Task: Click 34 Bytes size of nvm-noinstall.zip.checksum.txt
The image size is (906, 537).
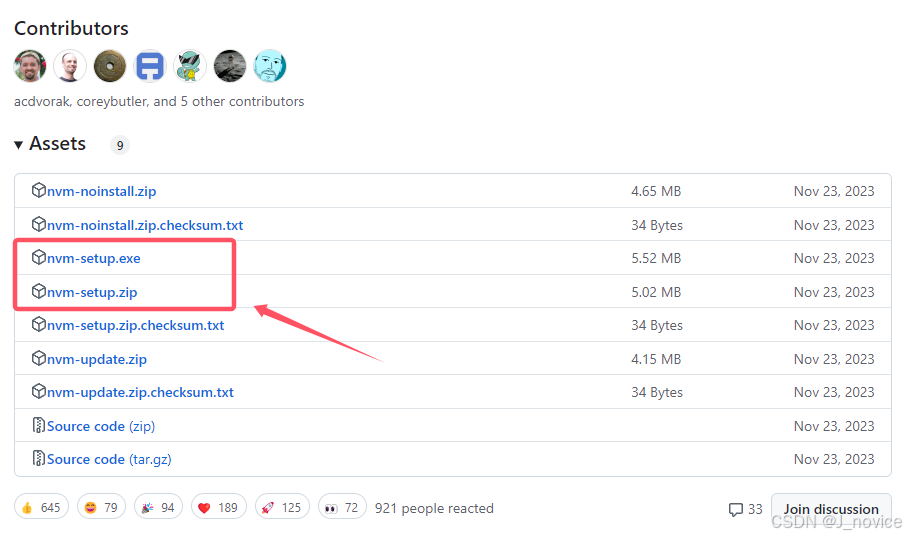Action: tap(657, 225)
